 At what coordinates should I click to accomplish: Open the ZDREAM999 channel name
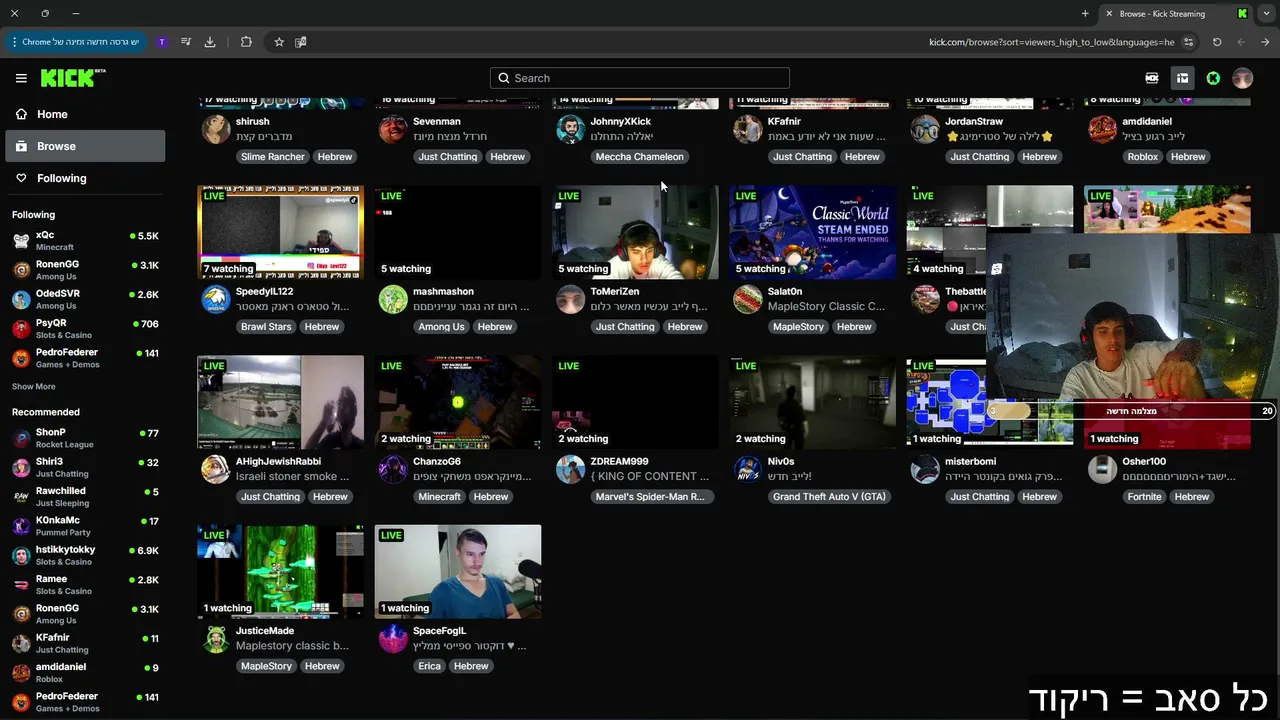point(619,462)
